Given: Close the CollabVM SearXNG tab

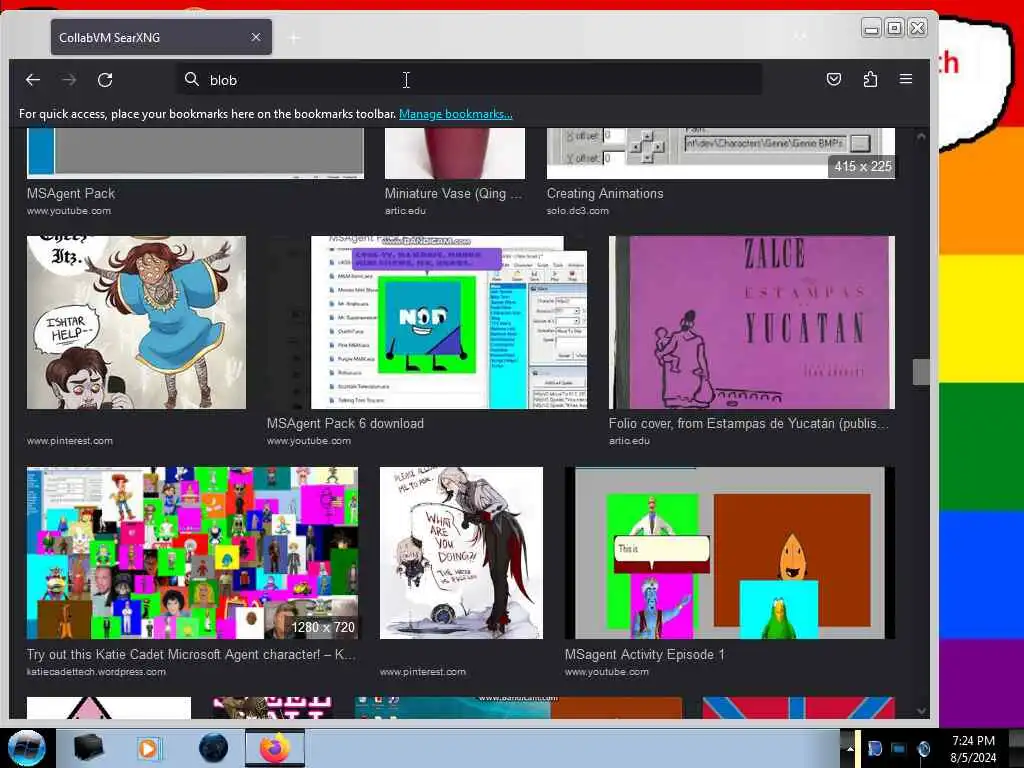Looking at the screenshot, I should pyautogui.click(x=256, y=37).
